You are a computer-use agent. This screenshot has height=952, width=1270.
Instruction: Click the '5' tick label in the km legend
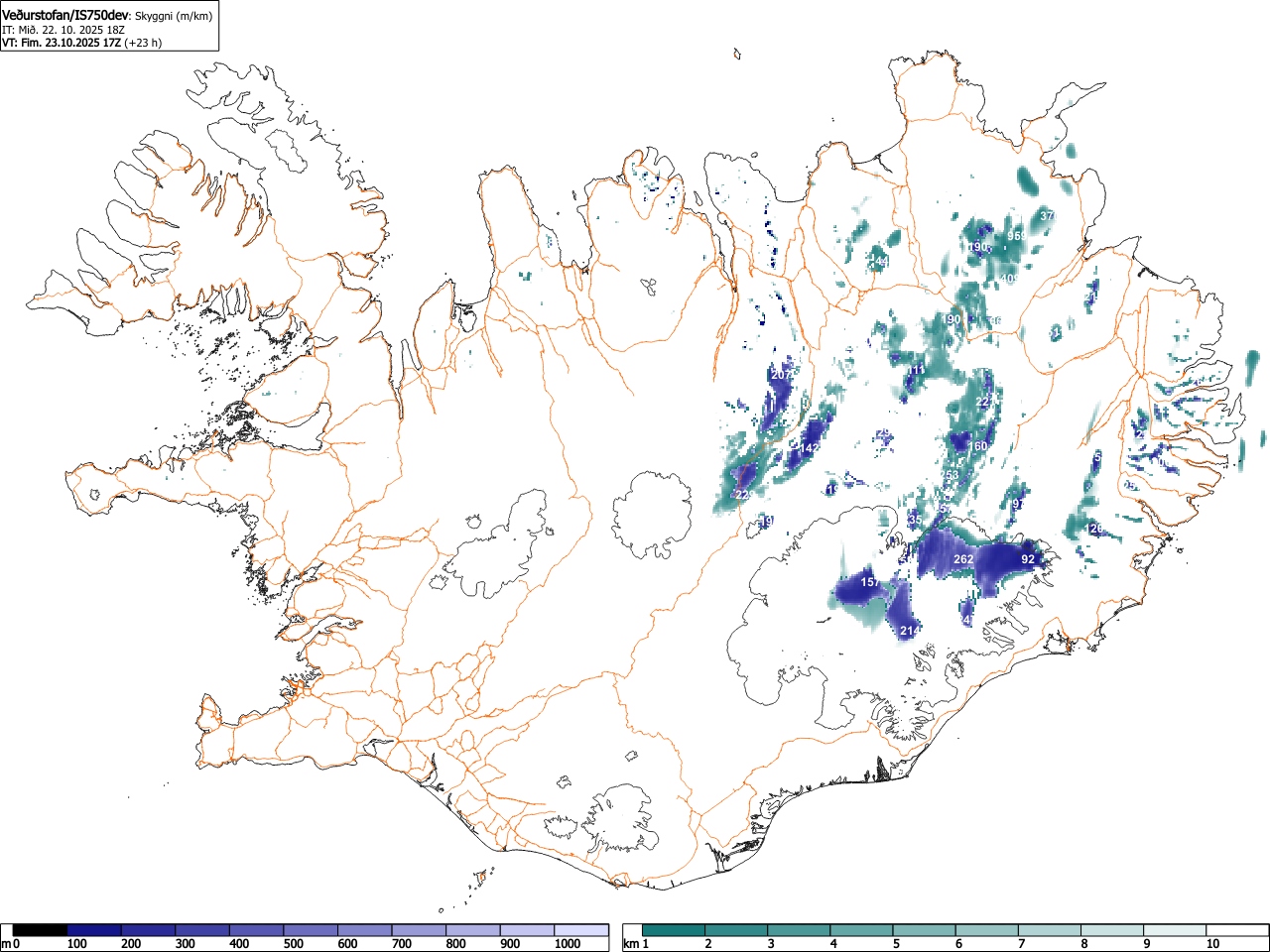tap(896, 944)
